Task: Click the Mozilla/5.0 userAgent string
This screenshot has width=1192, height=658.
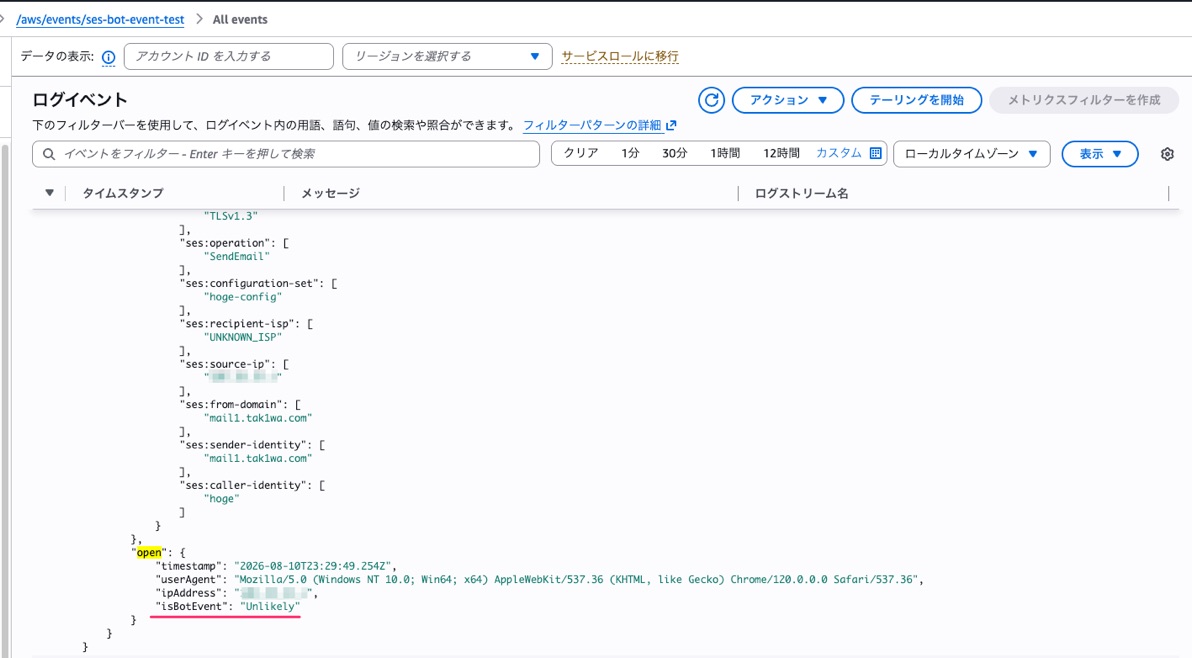Action: 578,580
